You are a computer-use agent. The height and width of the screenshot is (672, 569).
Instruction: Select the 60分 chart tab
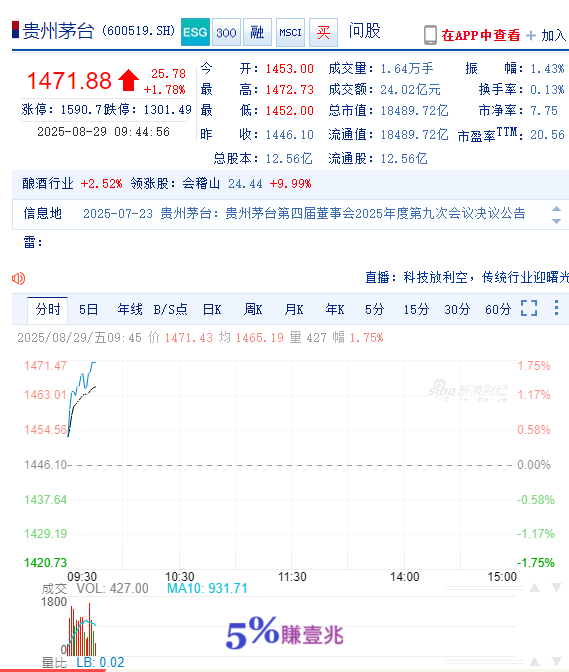click(x=498, y=309)
